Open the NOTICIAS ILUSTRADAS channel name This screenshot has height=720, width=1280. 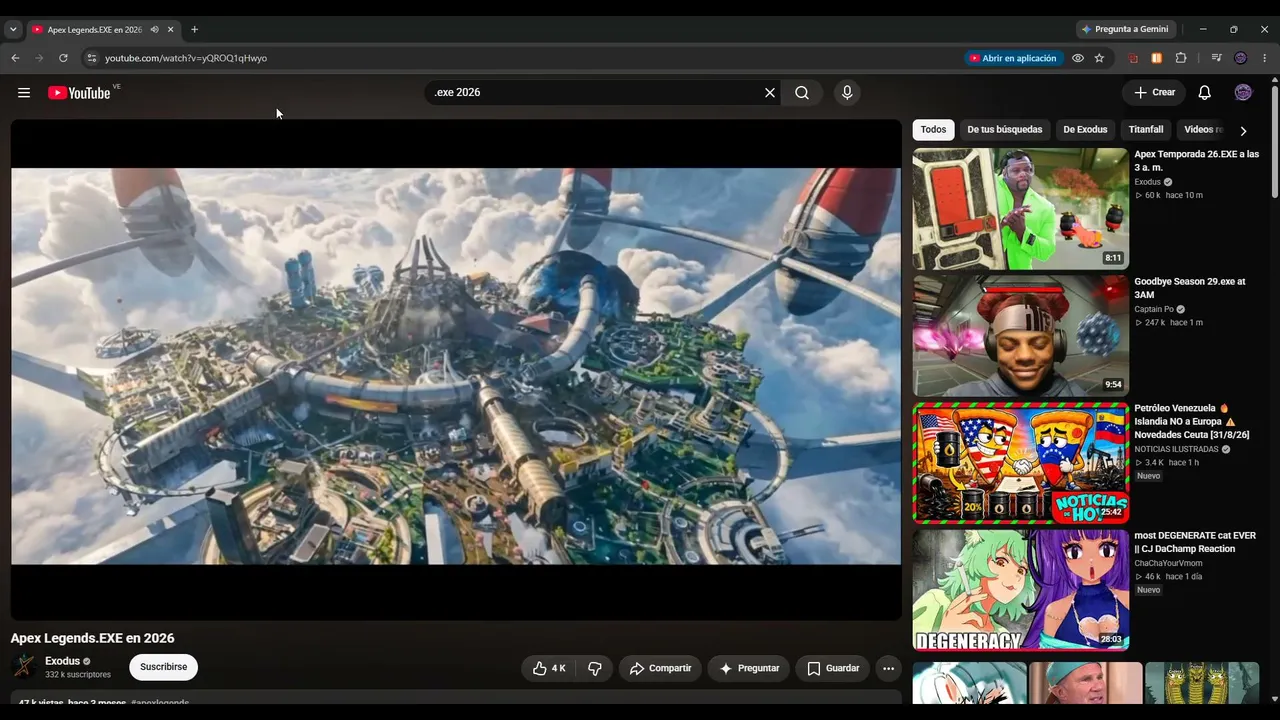click(x=1176, y=450)
